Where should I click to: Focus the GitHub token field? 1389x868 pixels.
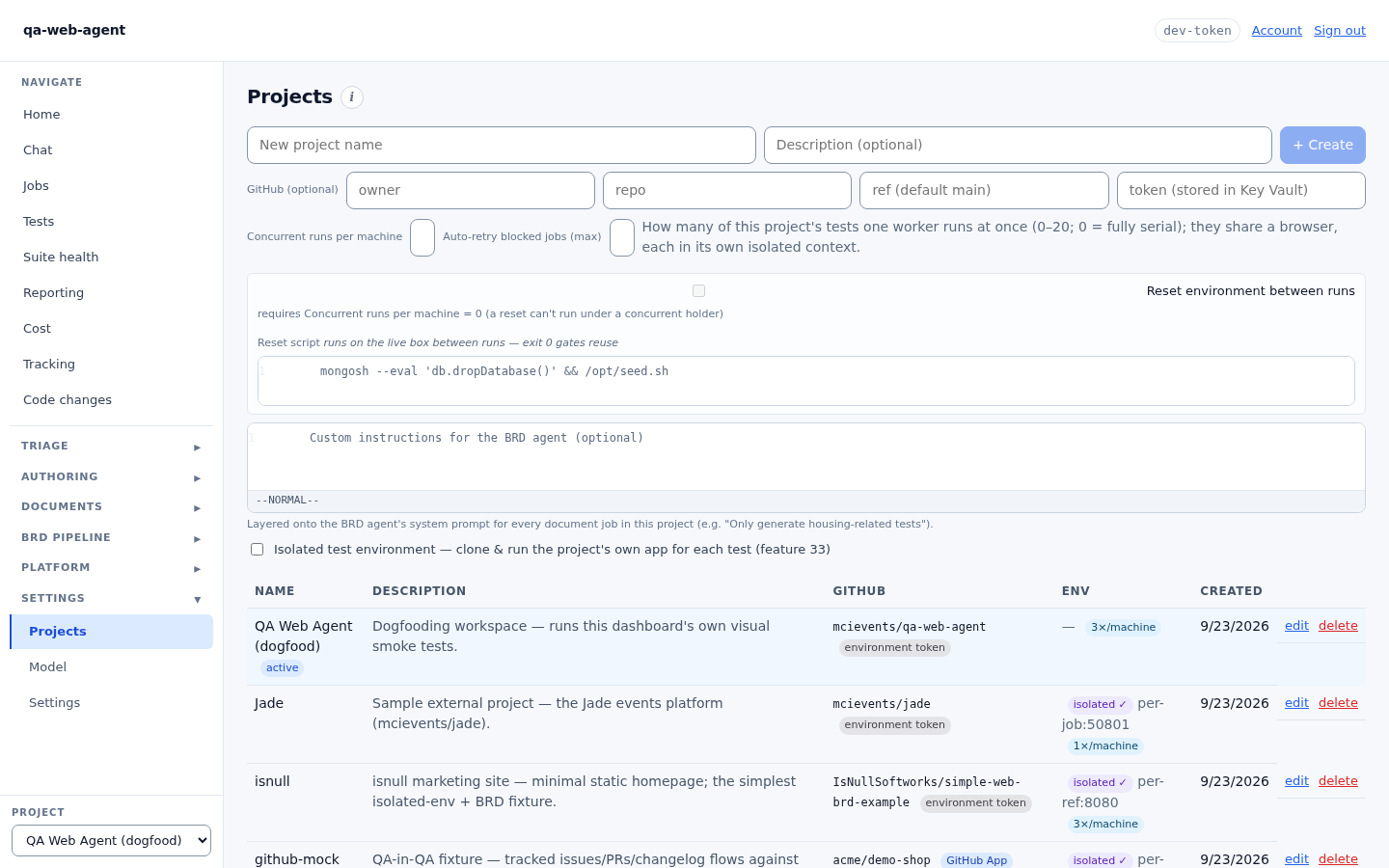(1241, 190)
